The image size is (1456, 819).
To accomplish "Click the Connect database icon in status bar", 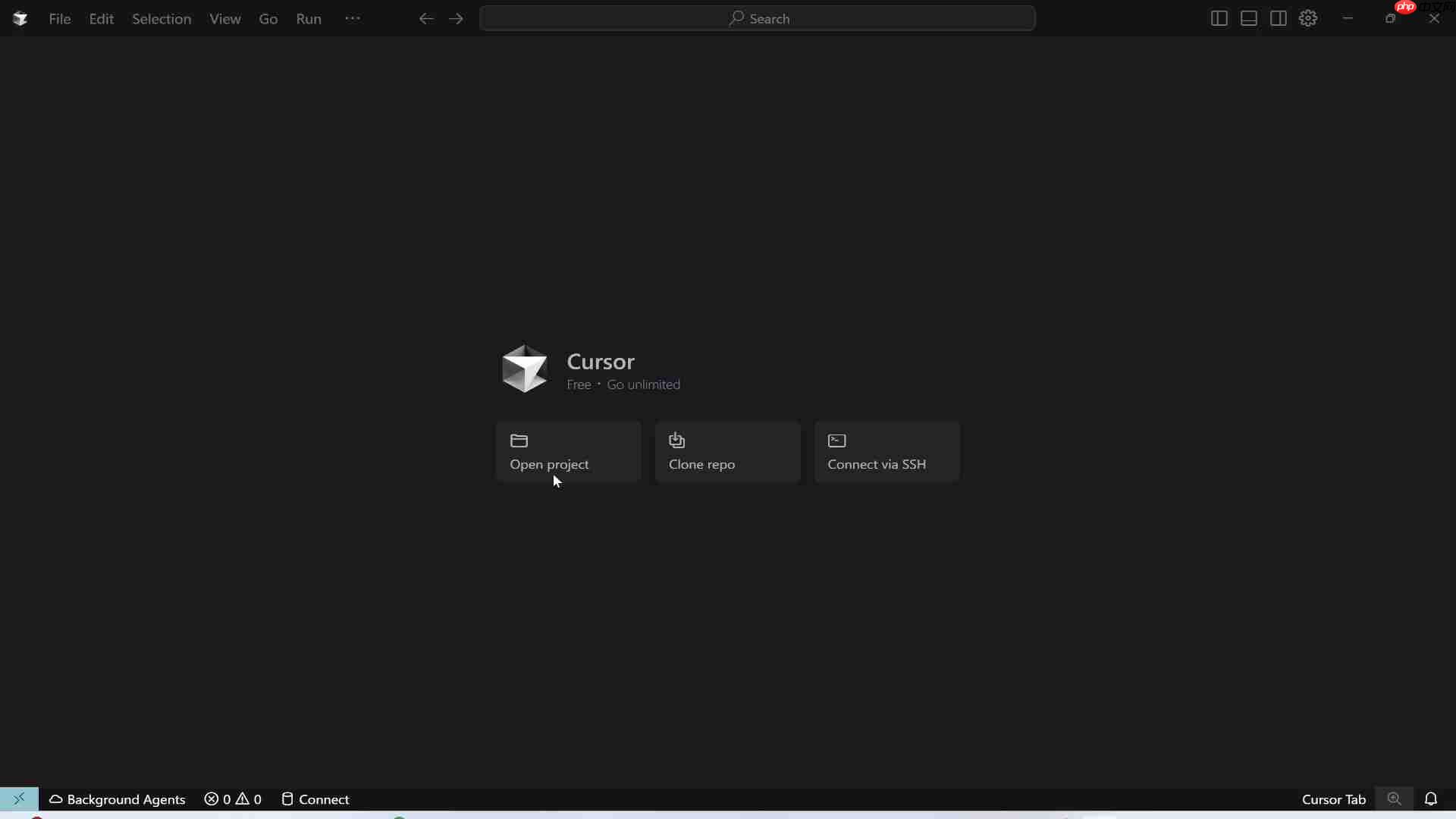I will (288, 799).
